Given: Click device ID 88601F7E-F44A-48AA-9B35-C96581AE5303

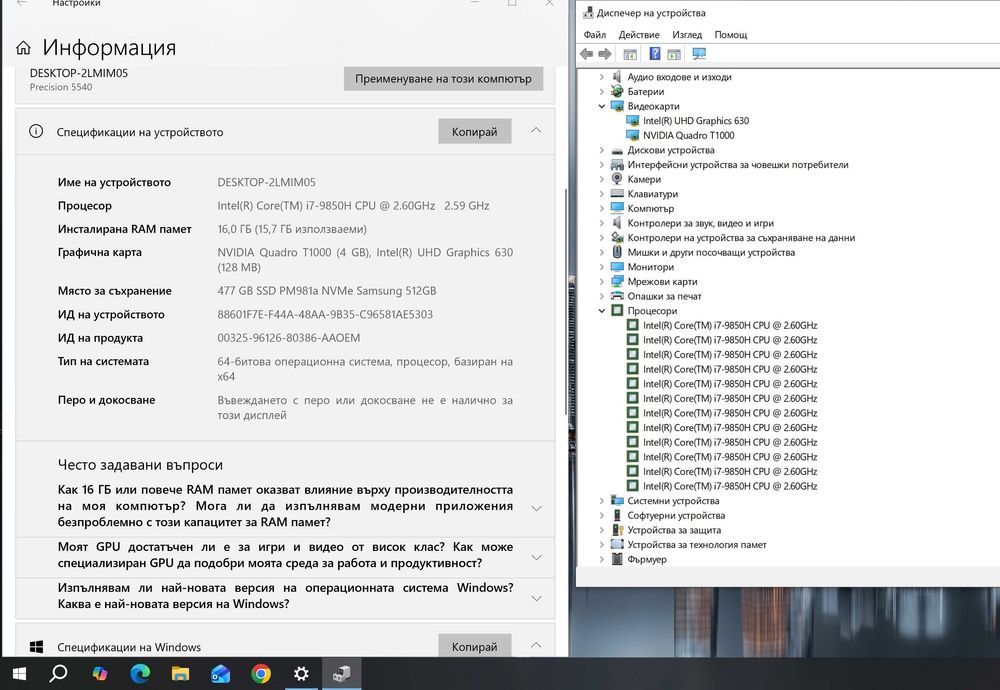Looking at the screenshot, I should click(325, 314).
